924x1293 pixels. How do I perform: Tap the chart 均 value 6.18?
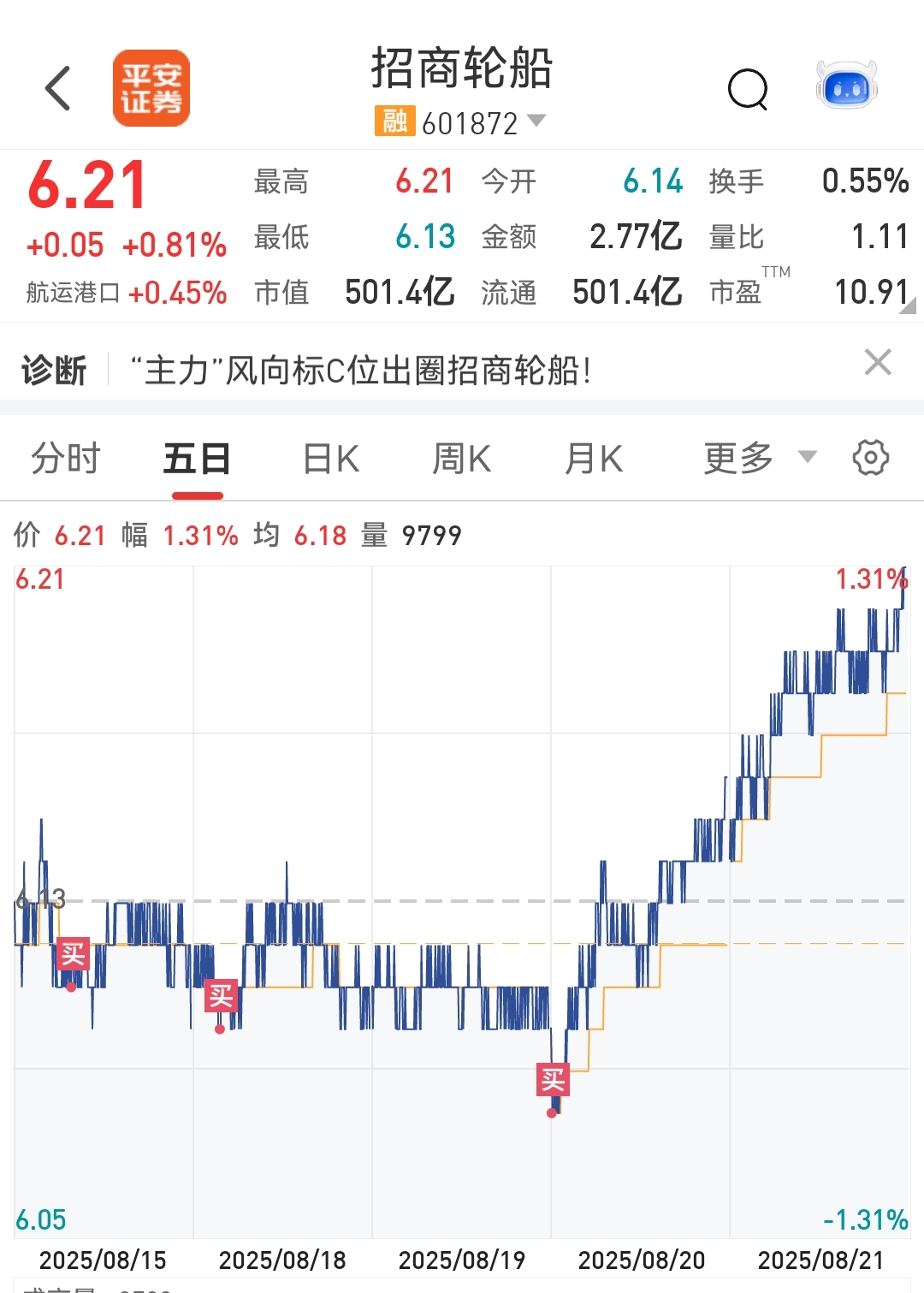coord(320,536)
